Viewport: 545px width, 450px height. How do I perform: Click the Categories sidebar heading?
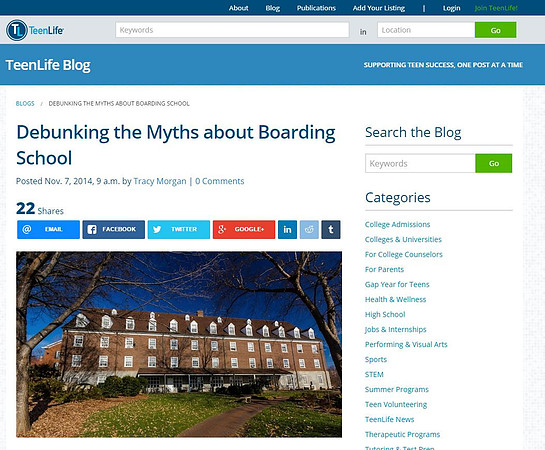point(398,197)
